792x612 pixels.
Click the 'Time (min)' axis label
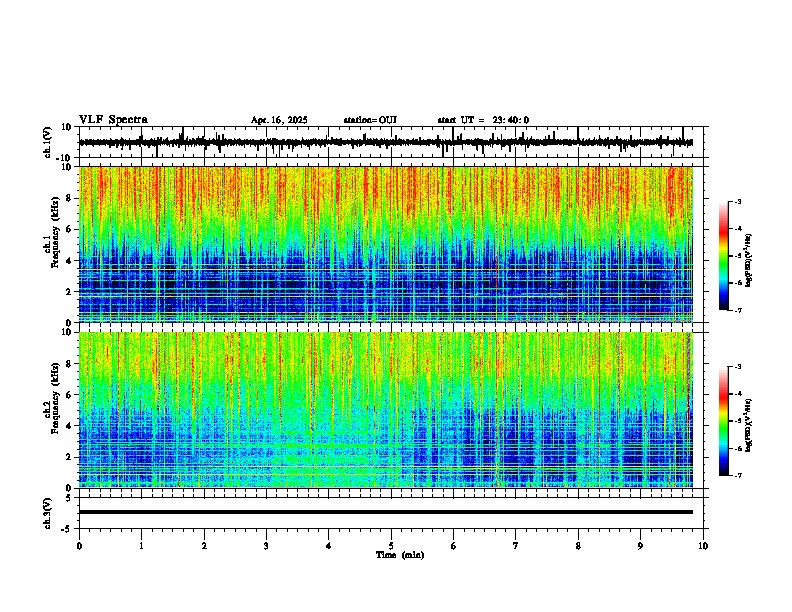[400, 555]
